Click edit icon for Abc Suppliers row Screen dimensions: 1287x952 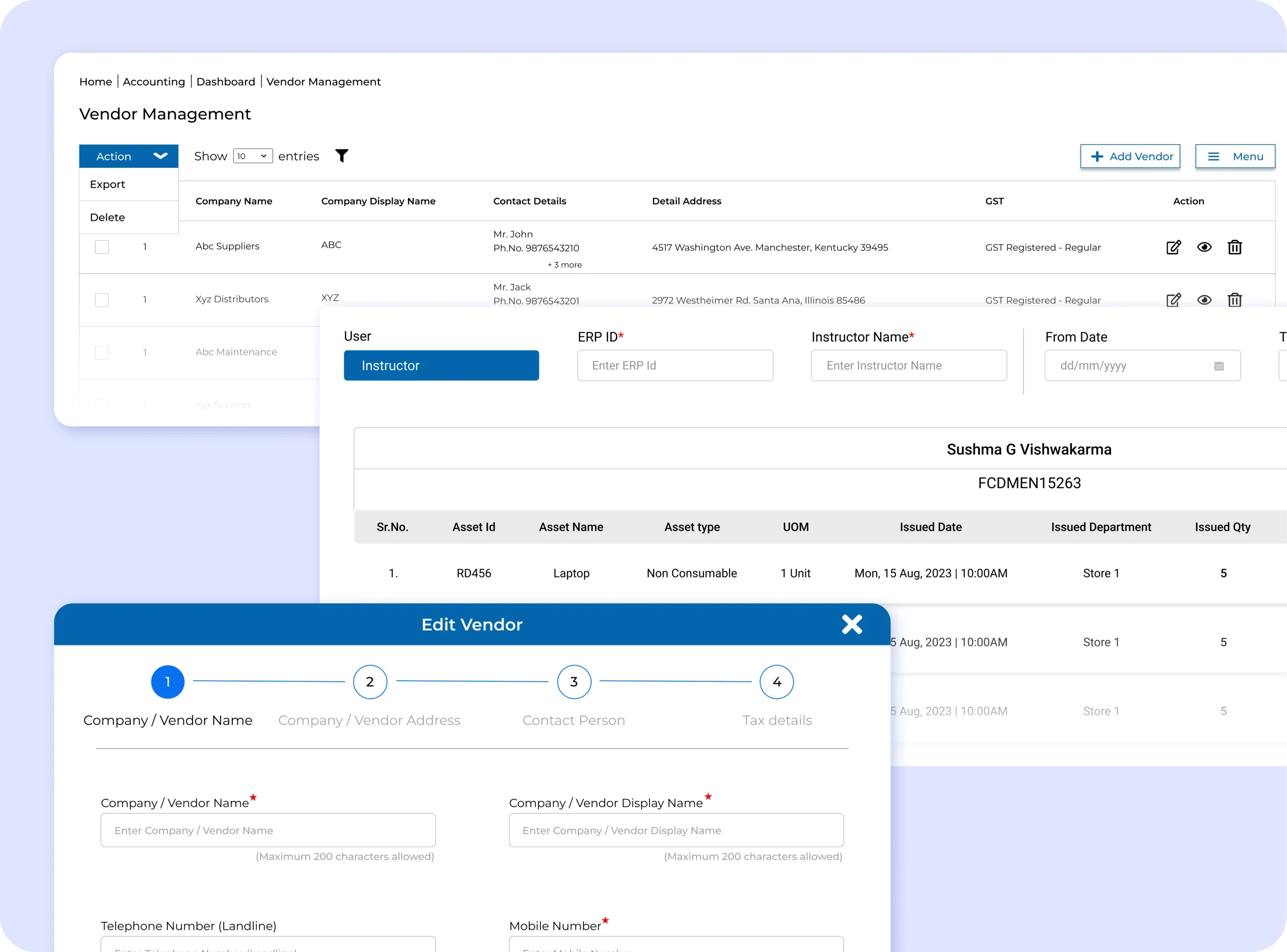pos(1173,247)
